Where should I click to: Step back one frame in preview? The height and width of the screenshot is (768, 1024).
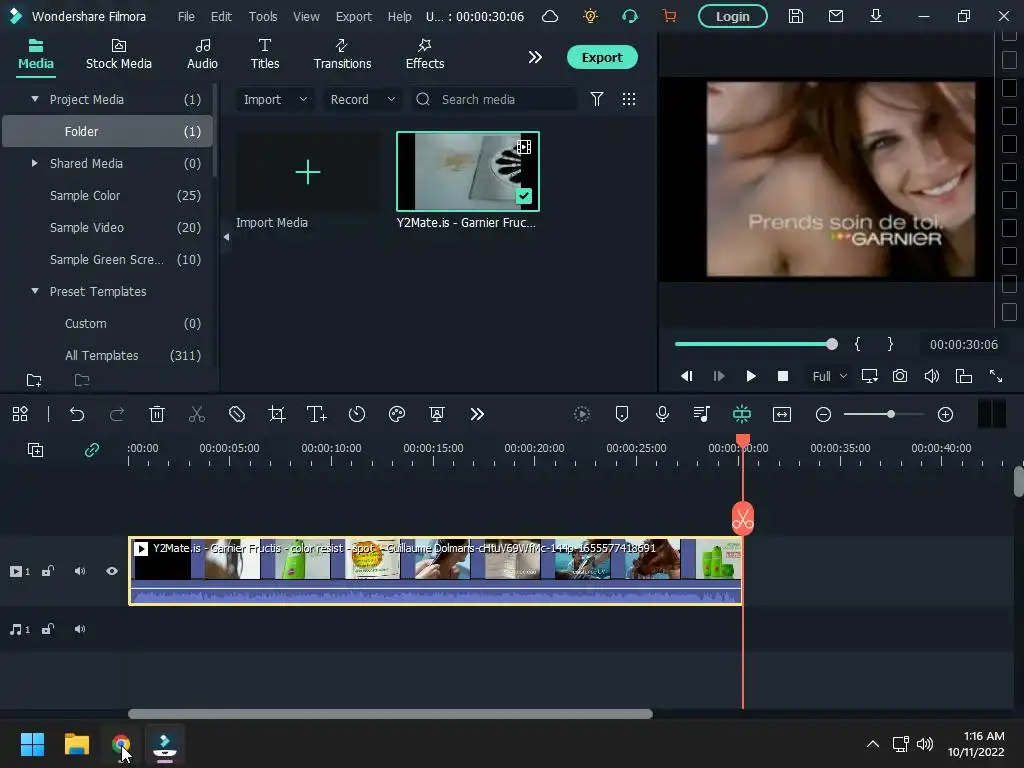686,376
